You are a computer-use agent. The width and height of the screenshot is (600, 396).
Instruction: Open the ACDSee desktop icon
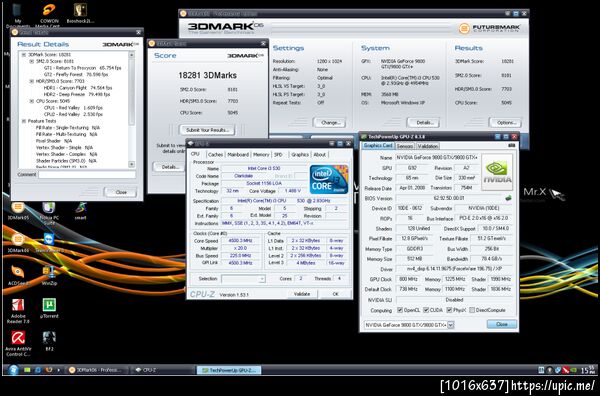coord(18,275)
